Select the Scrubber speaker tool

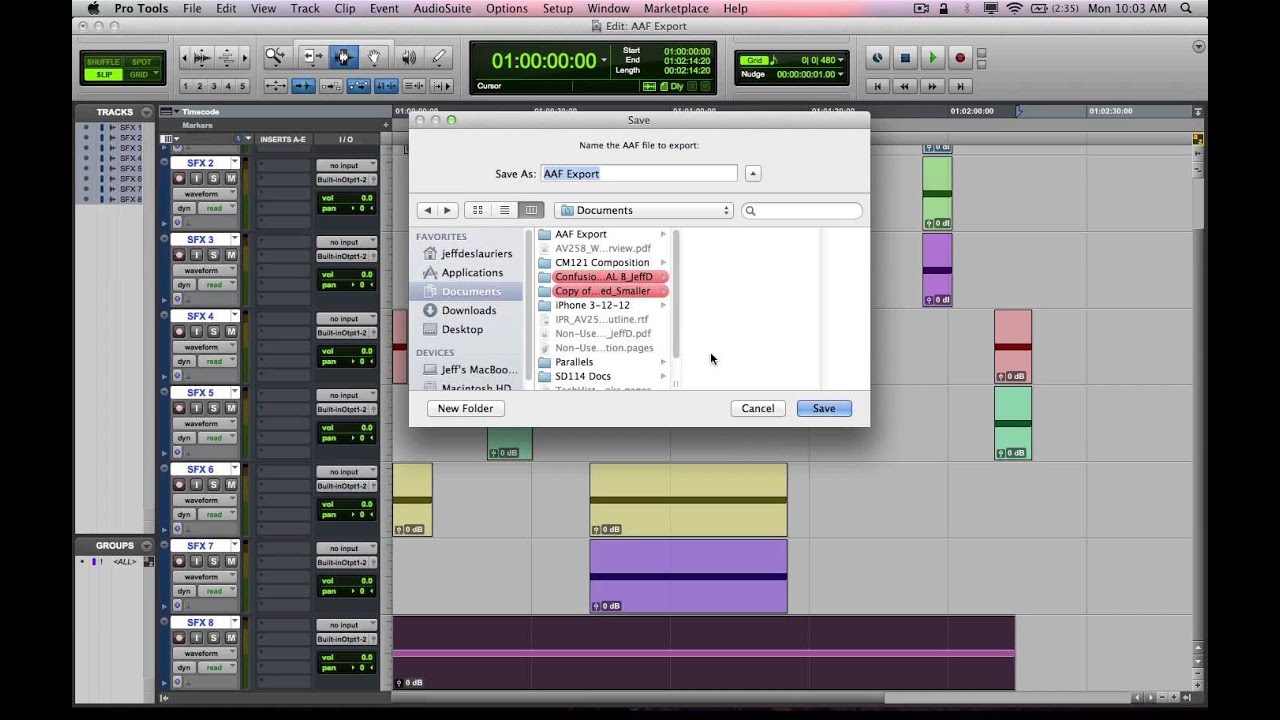pyautogui.click(x=408, y=57)
